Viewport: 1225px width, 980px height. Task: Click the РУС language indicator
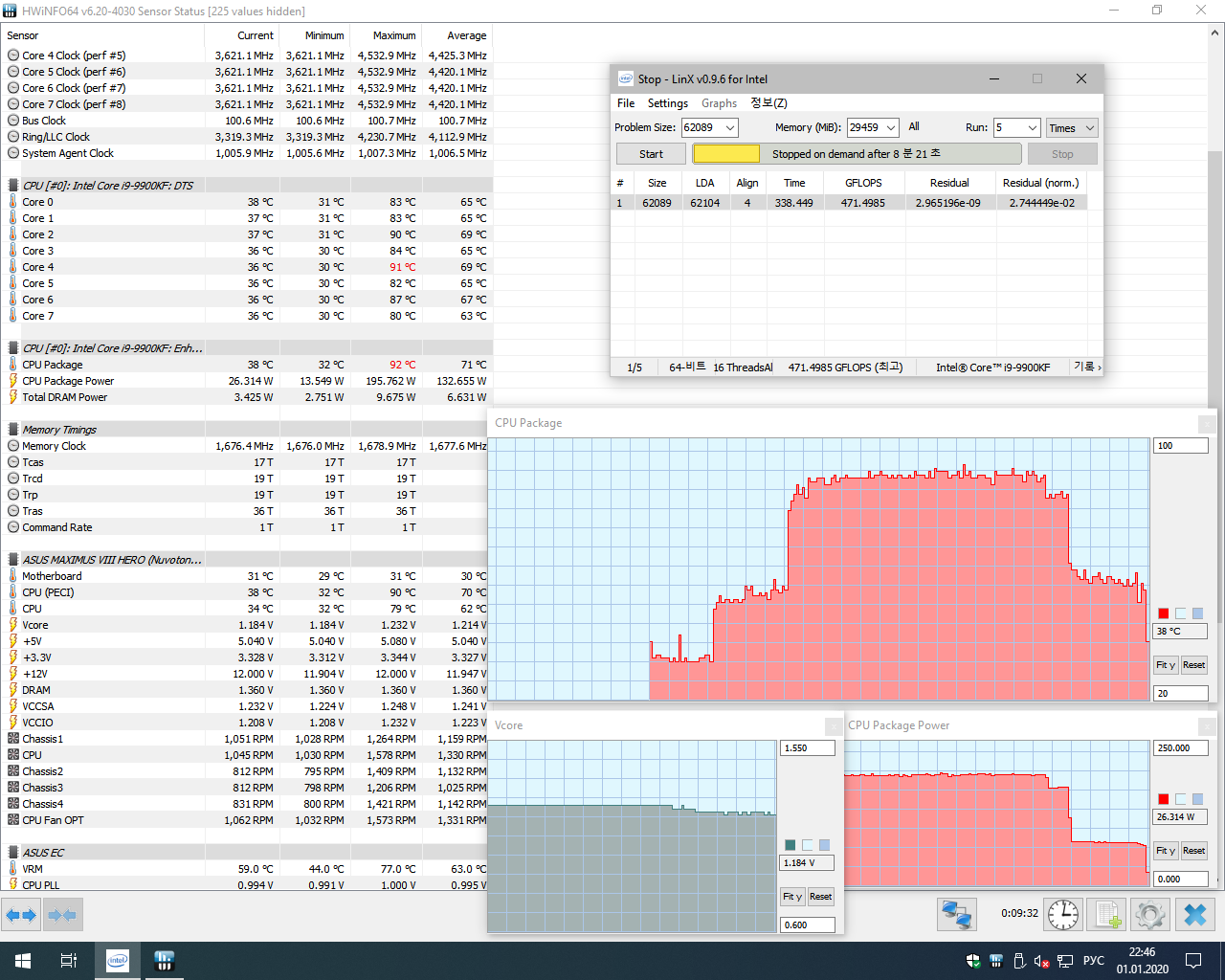(1094, 961)
